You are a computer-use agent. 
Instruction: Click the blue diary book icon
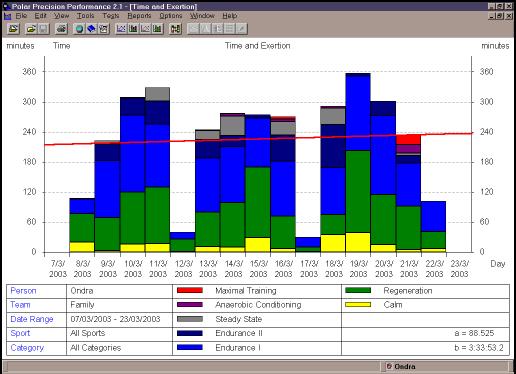91,29
